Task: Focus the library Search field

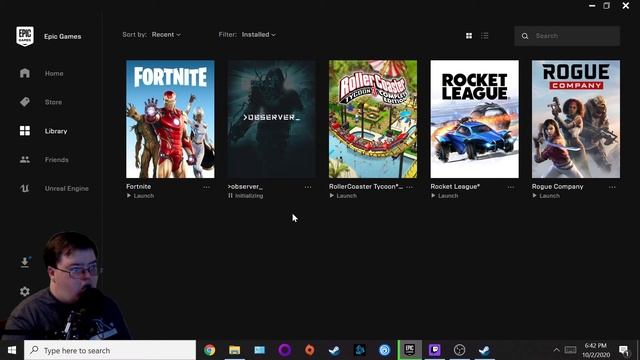Action: tap(567, 36)
